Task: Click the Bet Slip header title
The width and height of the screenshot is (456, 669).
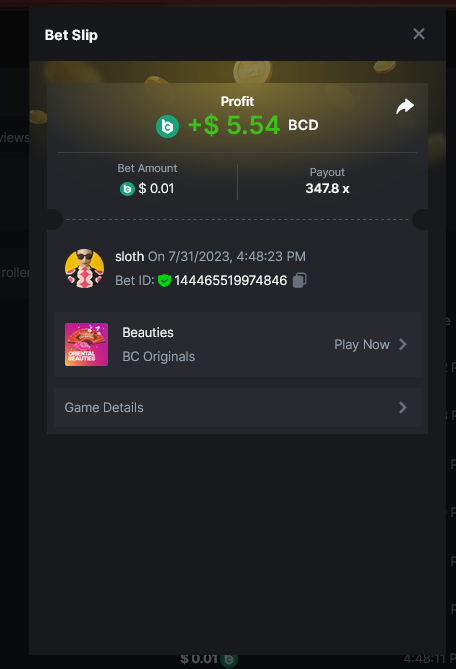Action: [x=71, y=35]
